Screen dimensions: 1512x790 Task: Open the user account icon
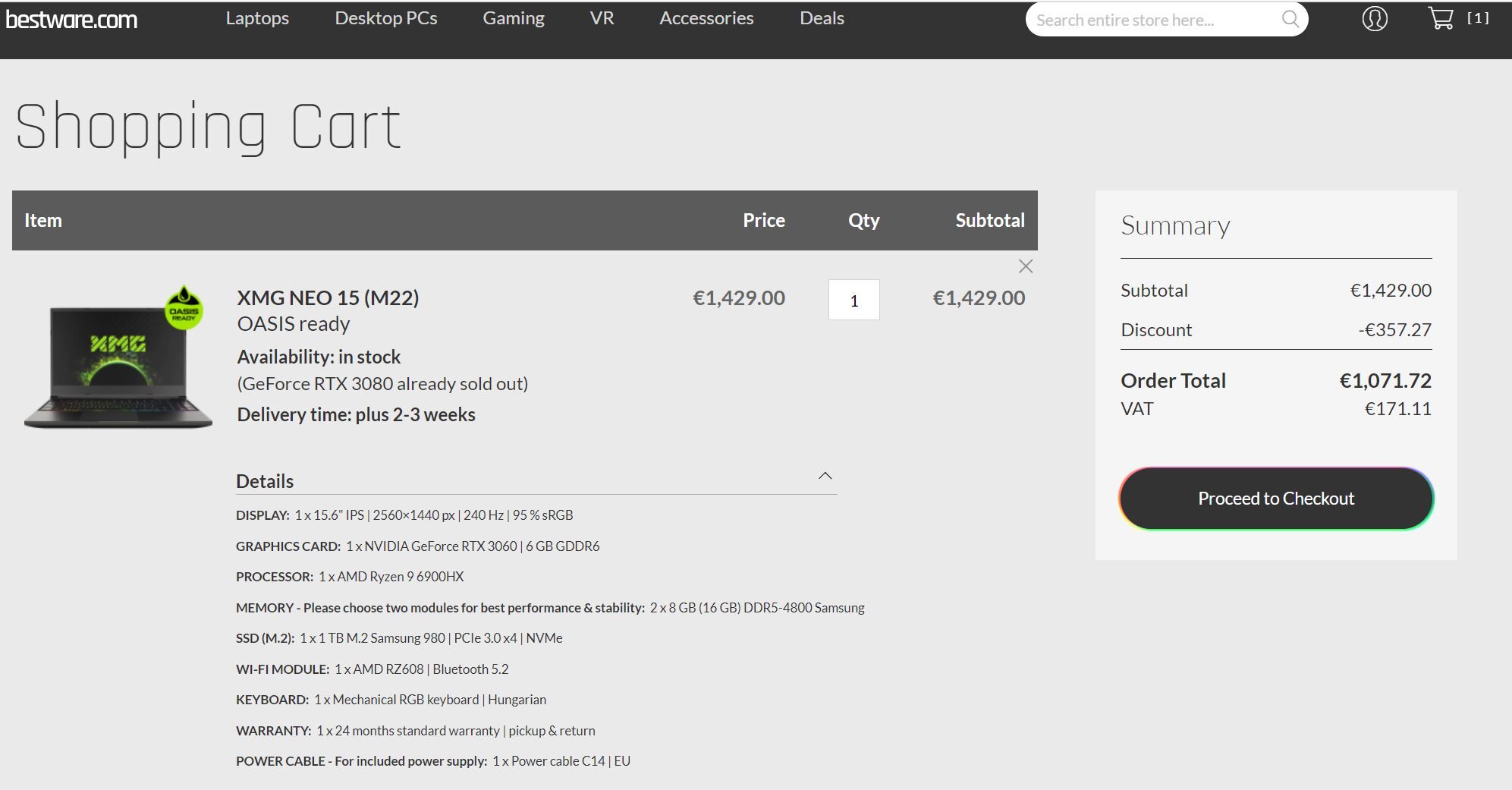point(1374,19)
